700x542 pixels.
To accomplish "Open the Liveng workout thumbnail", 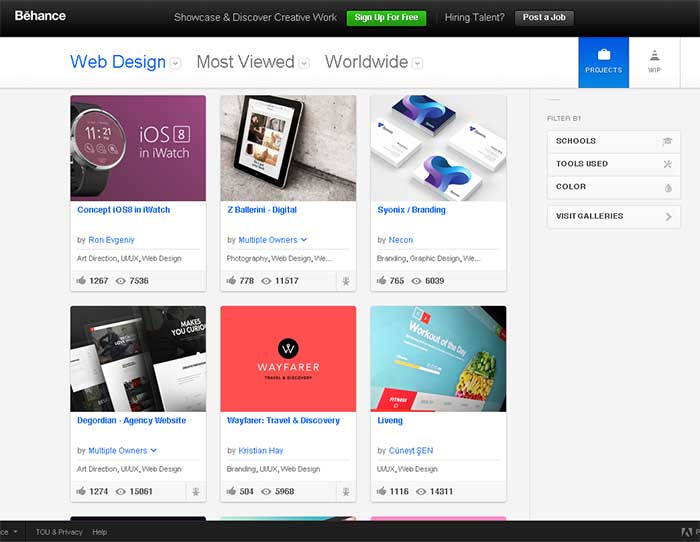I will click(438, 359).
